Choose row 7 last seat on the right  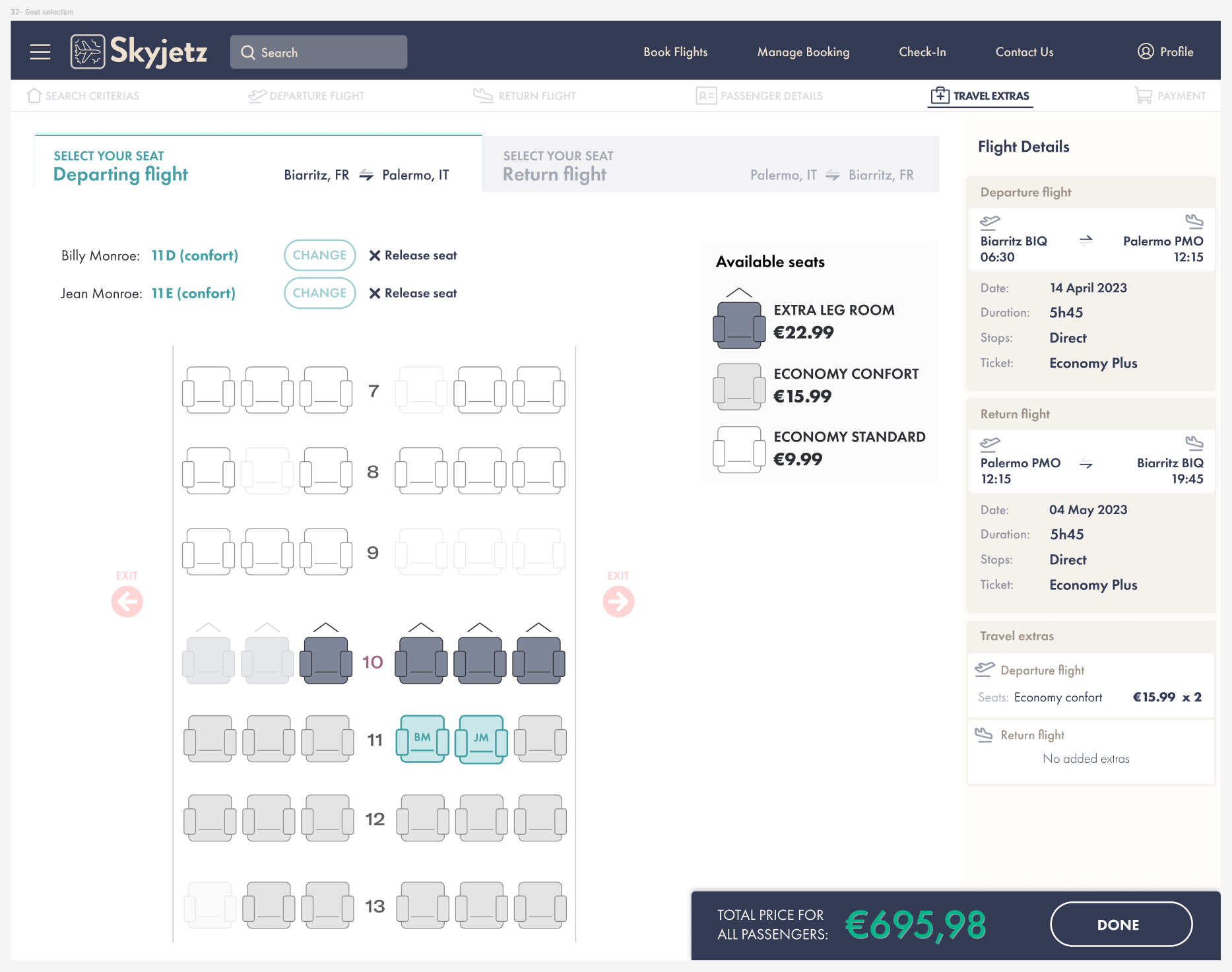(539, 390)
